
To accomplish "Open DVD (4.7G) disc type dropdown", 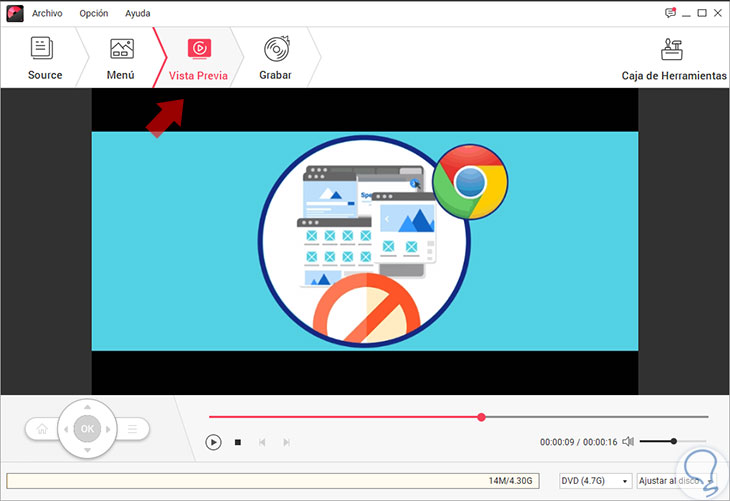I will tap(595, 481).
